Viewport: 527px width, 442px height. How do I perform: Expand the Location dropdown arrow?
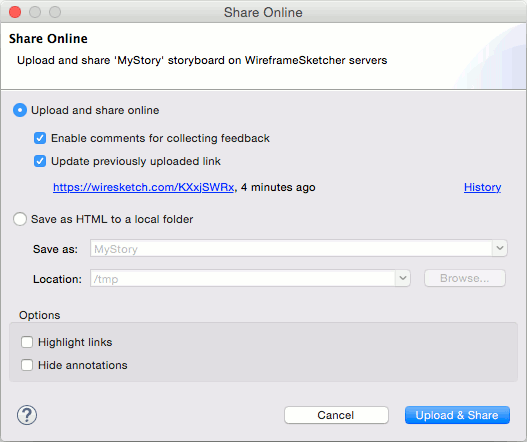(x=403, y=278)
